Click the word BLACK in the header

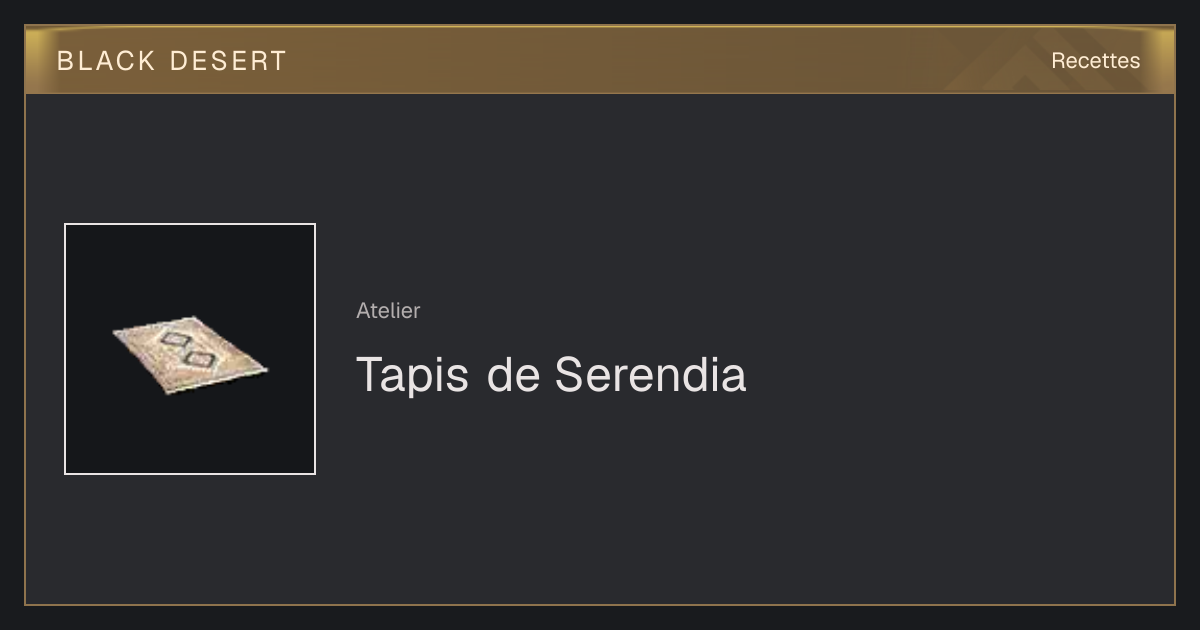[106, 61]
